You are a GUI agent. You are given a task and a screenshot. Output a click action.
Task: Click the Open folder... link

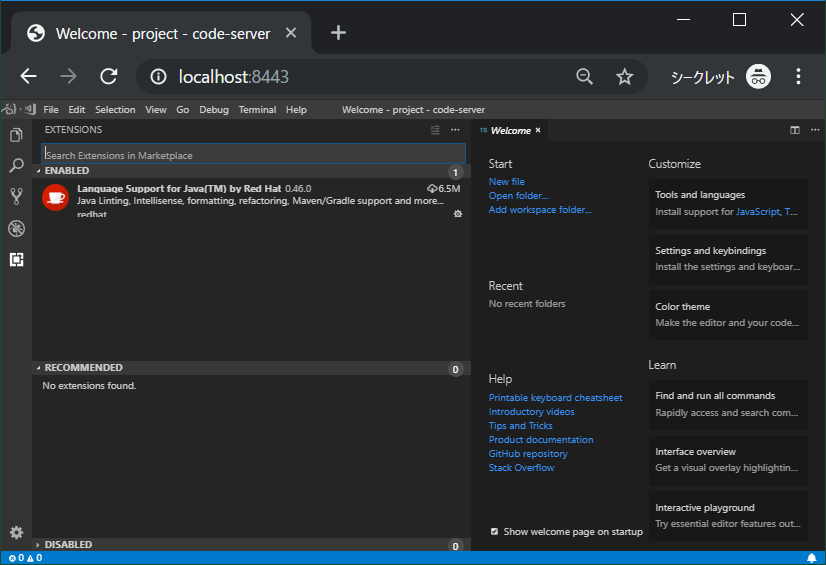click(518, 195)
